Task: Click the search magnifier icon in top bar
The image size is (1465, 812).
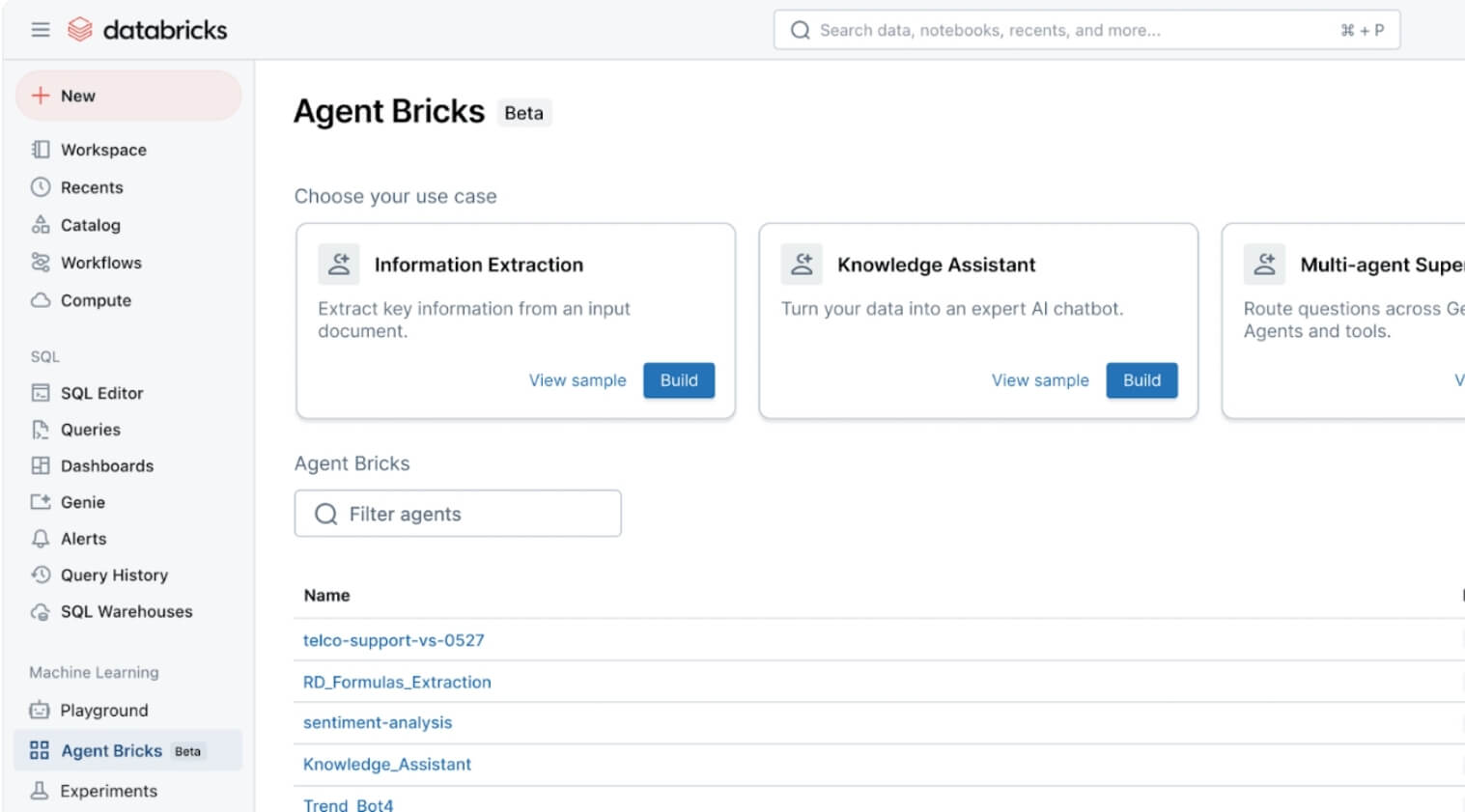Action: pos(800,30)
